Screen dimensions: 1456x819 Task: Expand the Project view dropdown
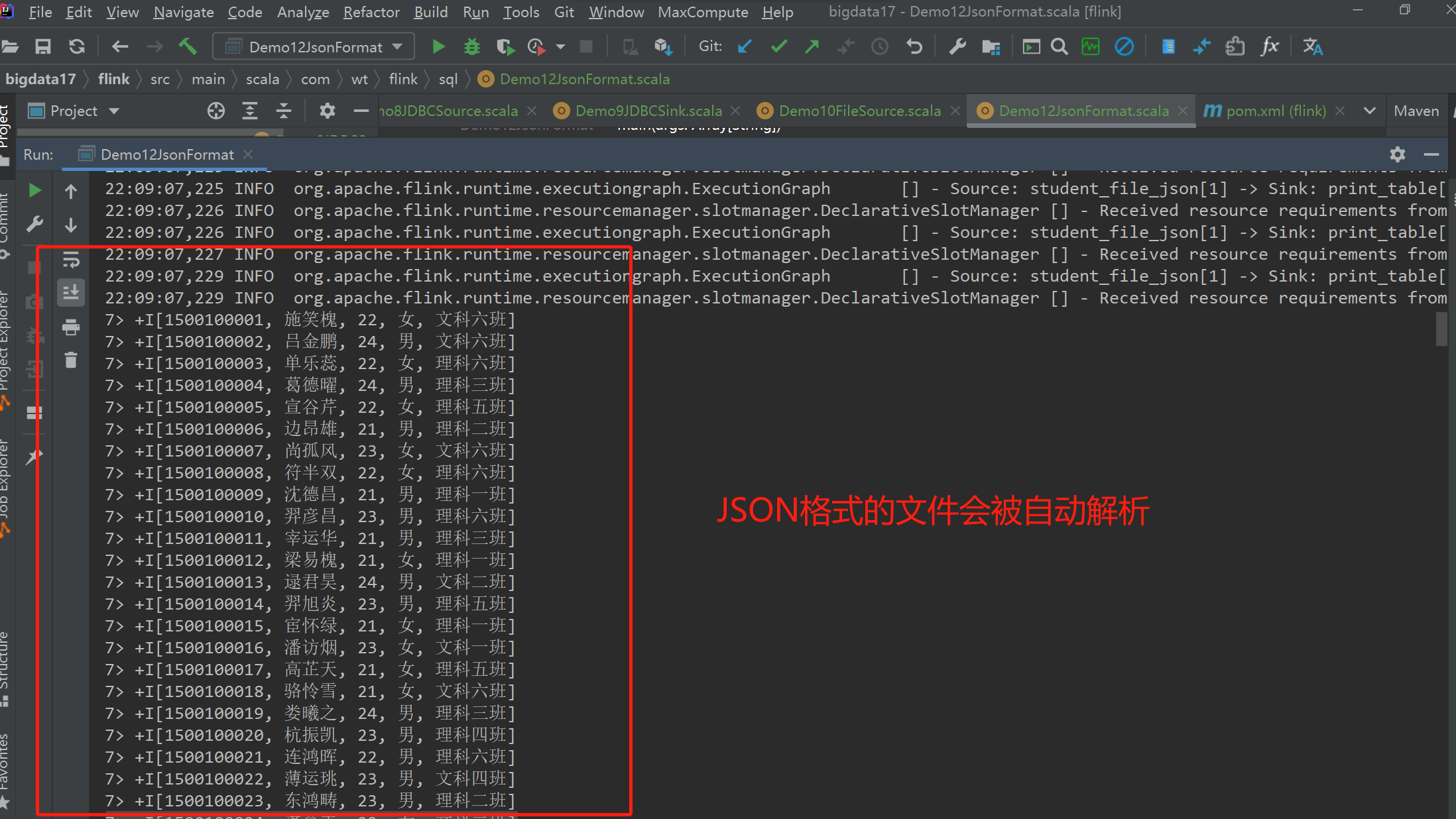[114, 111]
